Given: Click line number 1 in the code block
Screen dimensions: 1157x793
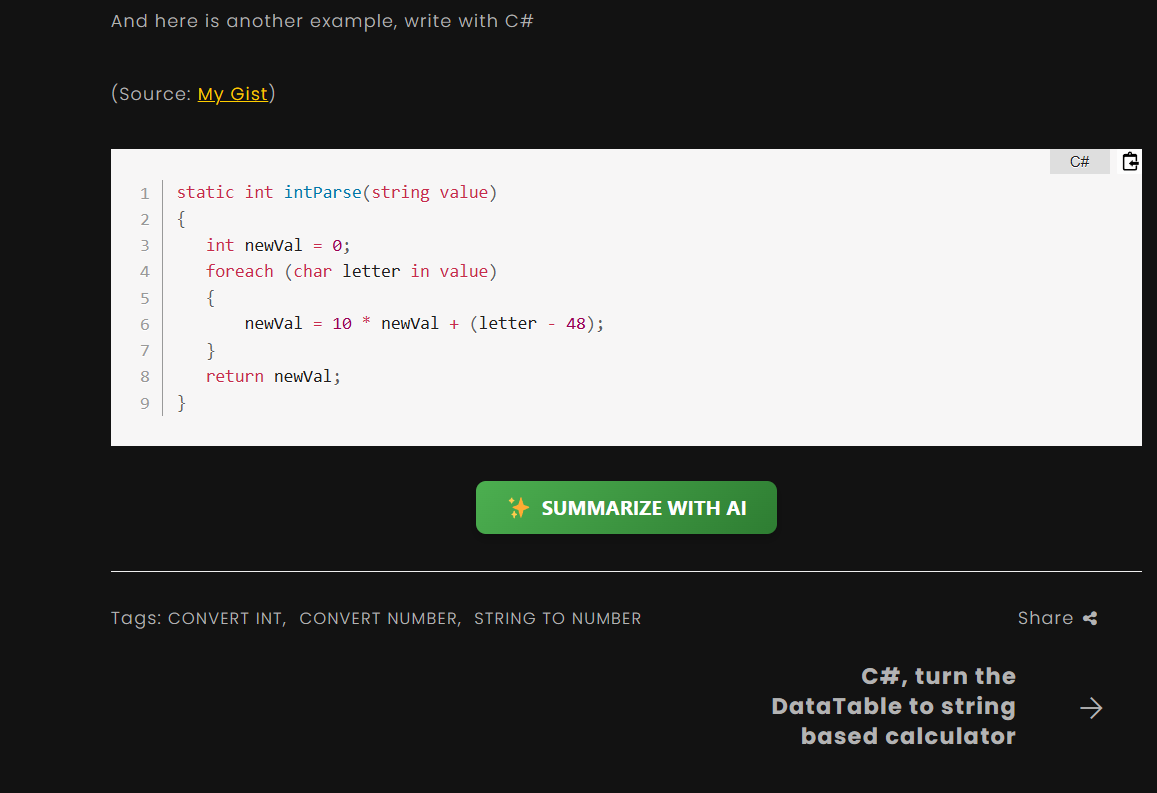Looking at the screenshot, I should [144, 192].
